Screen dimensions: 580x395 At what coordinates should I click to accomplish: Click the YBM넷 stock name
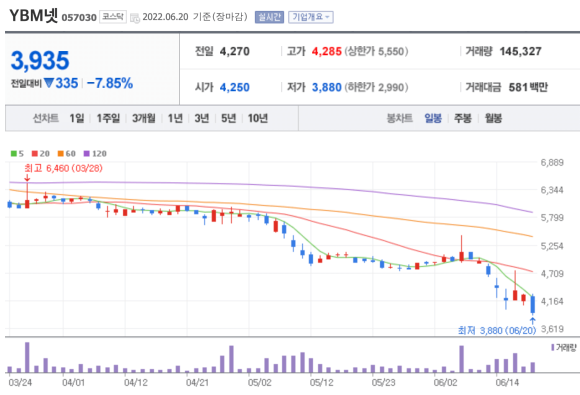coord(33,16)
